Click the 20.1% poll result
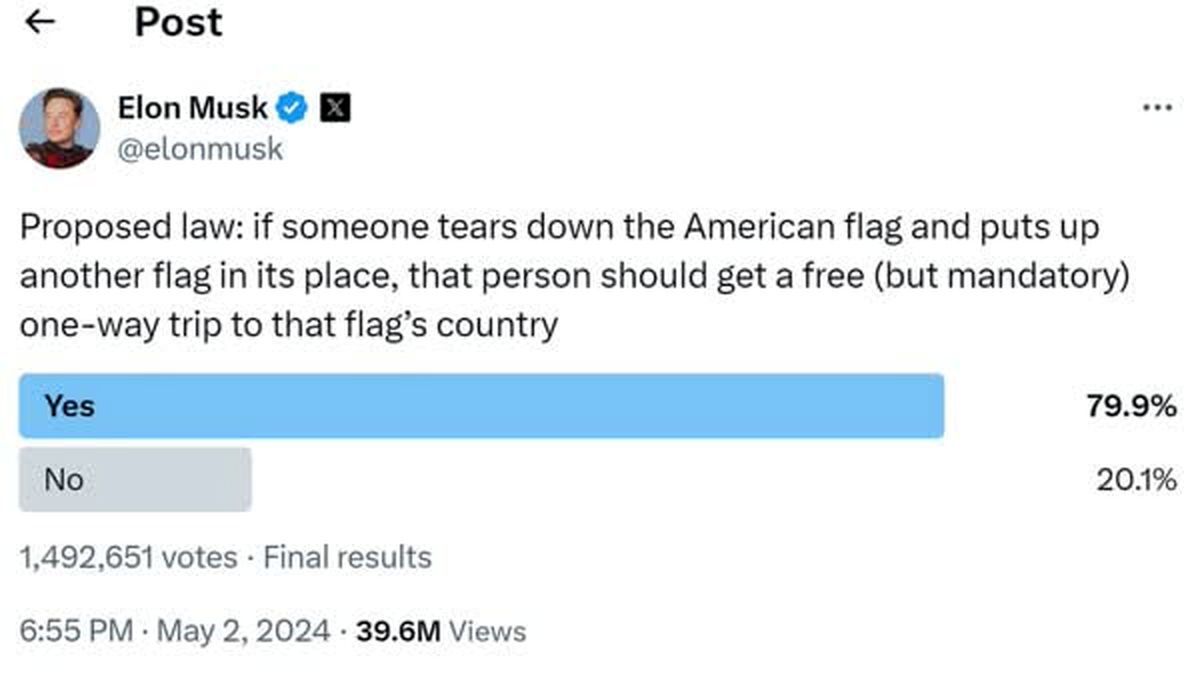This screenshot has width=1200, height=678. click(x=1135, y=481)
